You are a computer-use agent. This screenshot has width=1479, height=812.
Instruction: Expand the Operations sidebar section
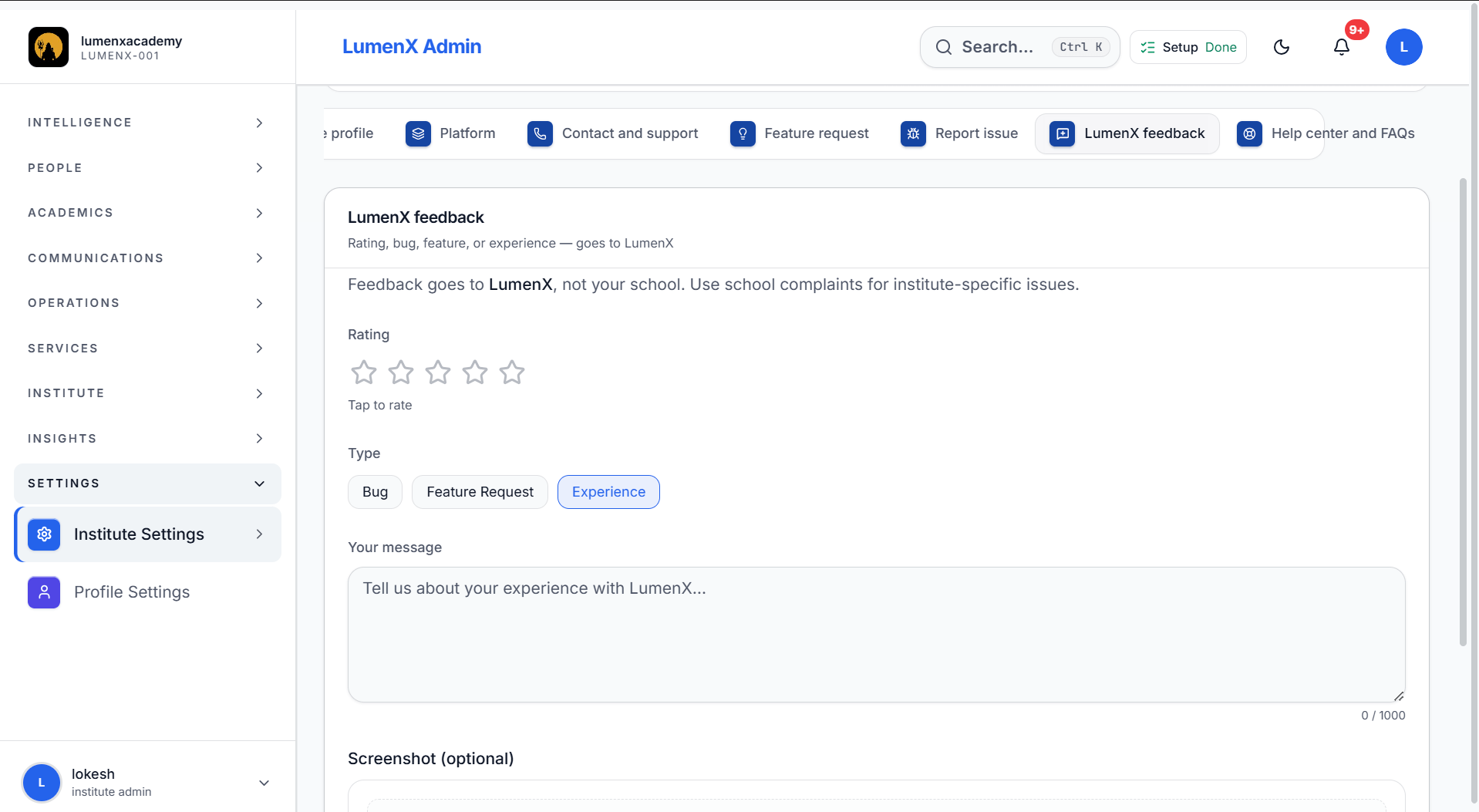coord(147,303)
